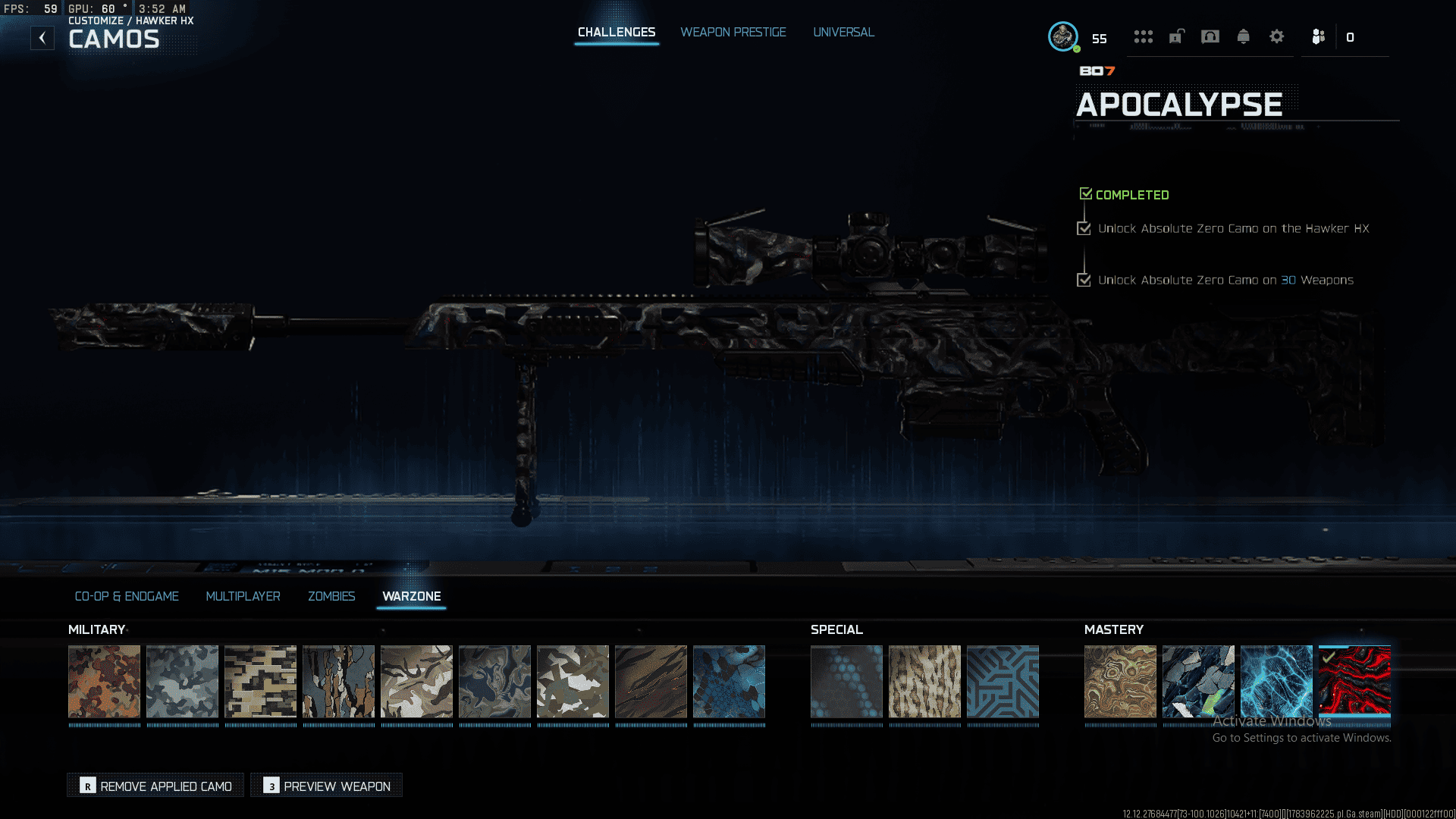Click Preview Weapon button
This screenshot has height=819, width=1456.
point(327,786)
